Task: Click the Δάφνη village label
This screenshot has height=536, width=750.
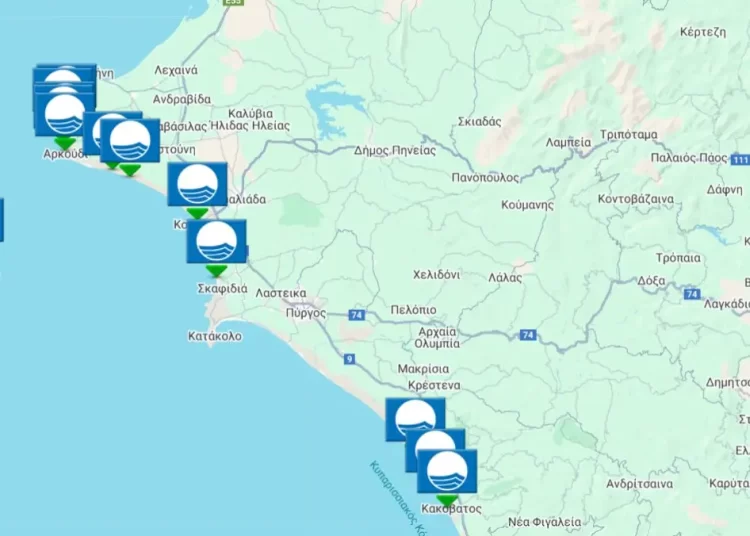Action: pos(724,190)
